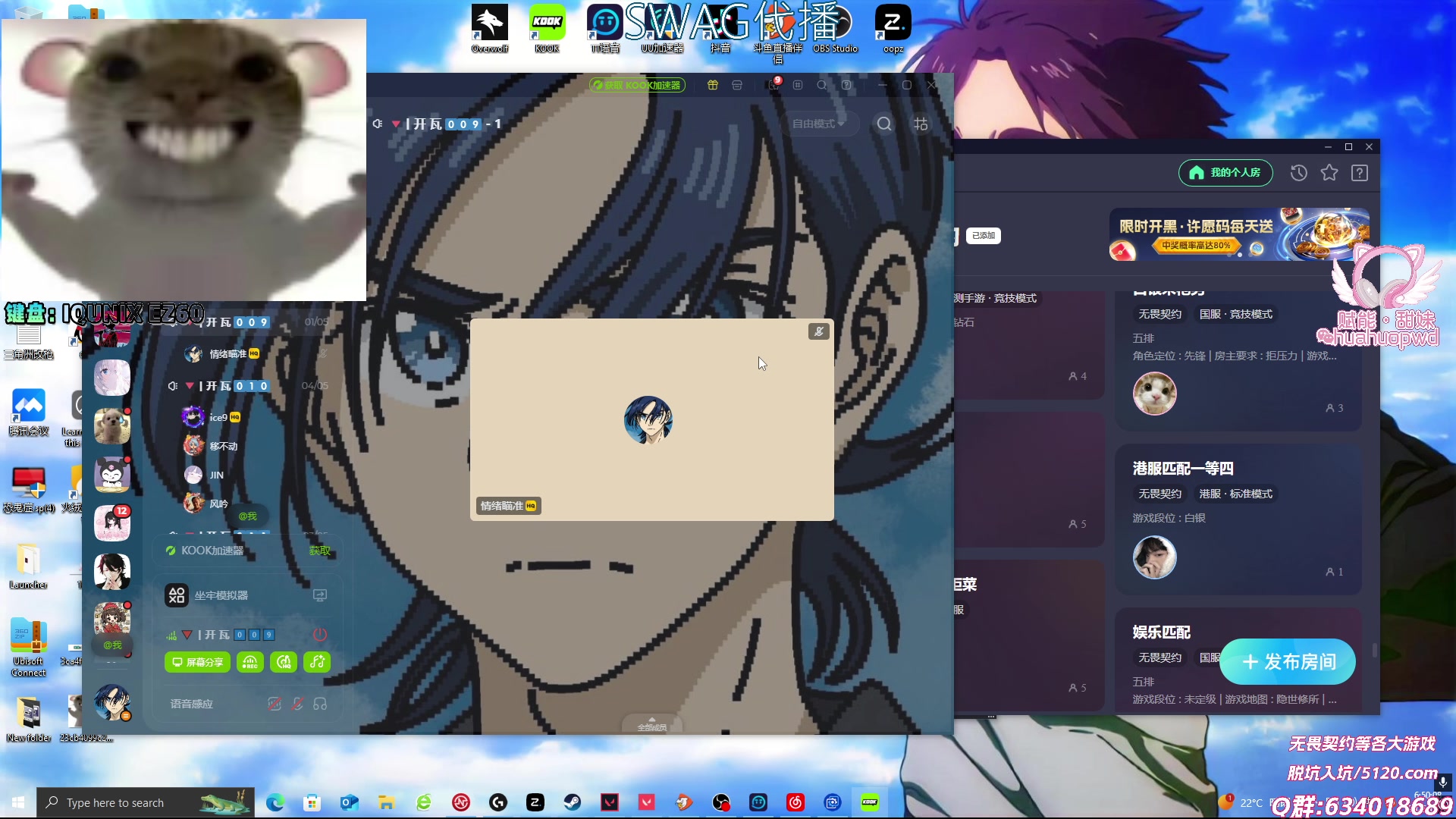Viewport: 1456px width, 819px height.
Task: Click the 情绪瞄准 avatar in video tile
Action: tap(648, 419)
